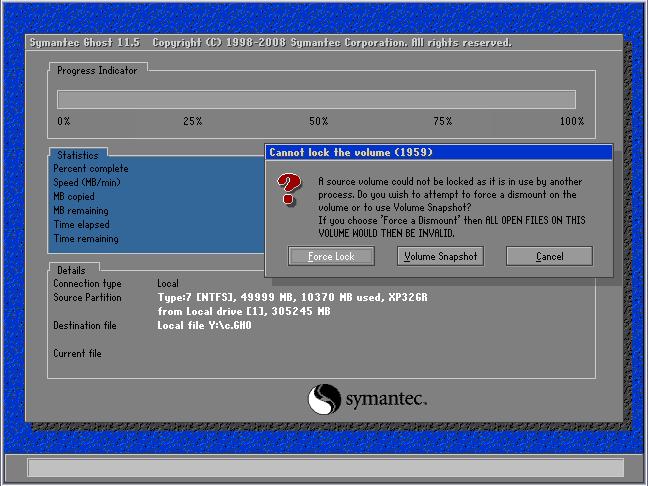Click the 50% progress marker

pos(319,121)
